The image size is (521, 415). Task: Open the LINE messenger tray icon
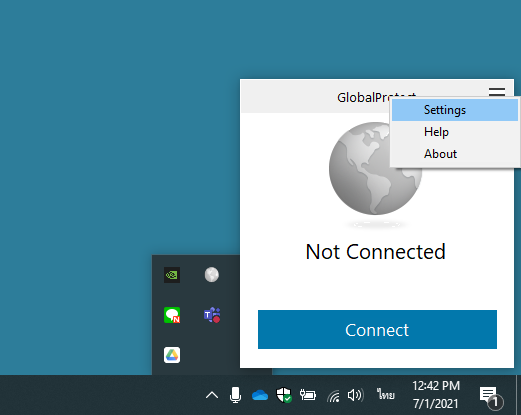[x=172, y=315]
